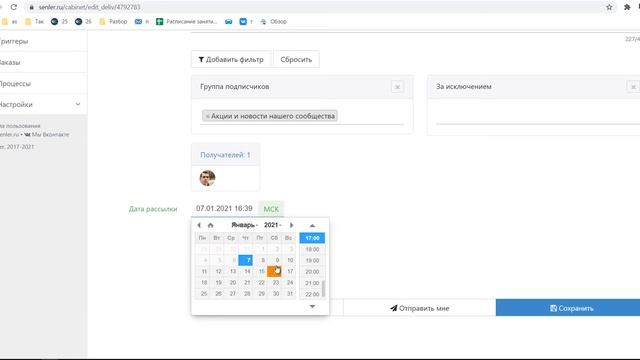Remove the 'Группа подписчиков' filter with x
Viewport: 640px width, 360px height.
pos(398,87)
